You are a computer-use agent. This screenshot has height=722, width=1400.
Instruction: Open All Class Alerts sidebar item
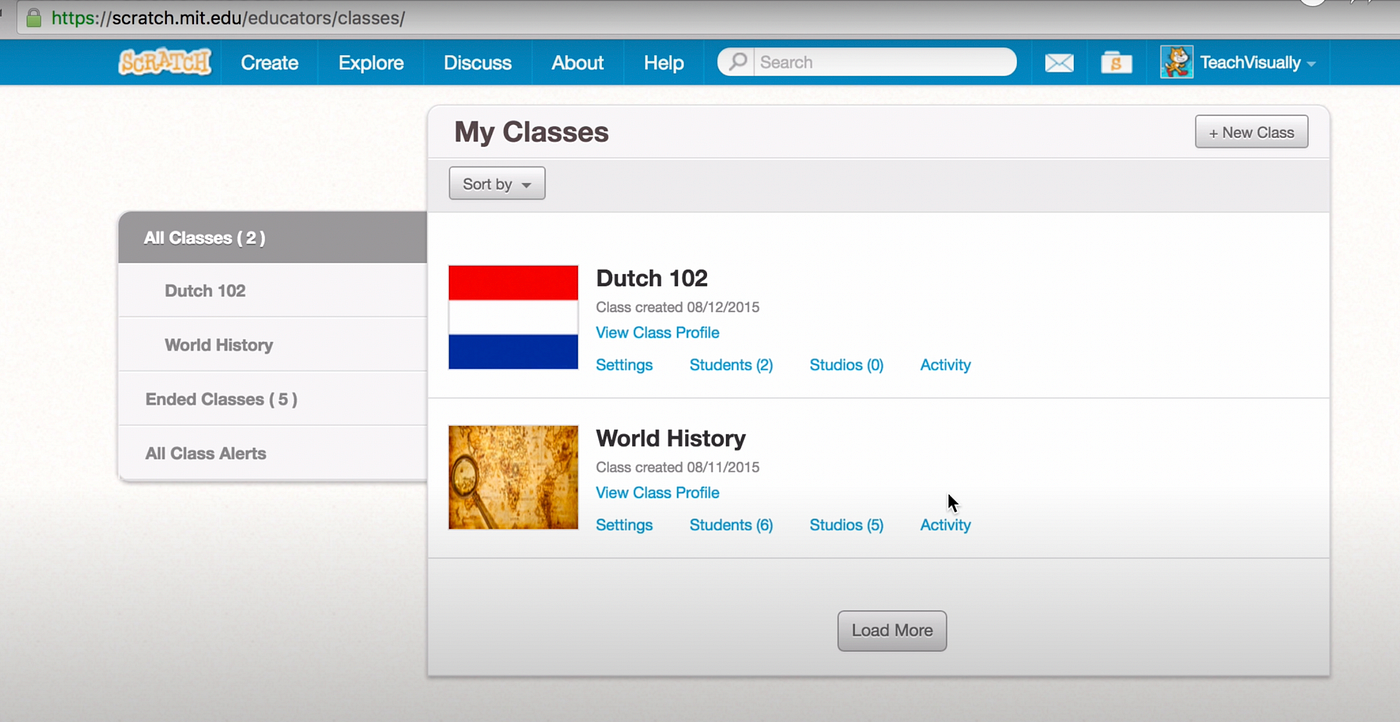point(273,453)
